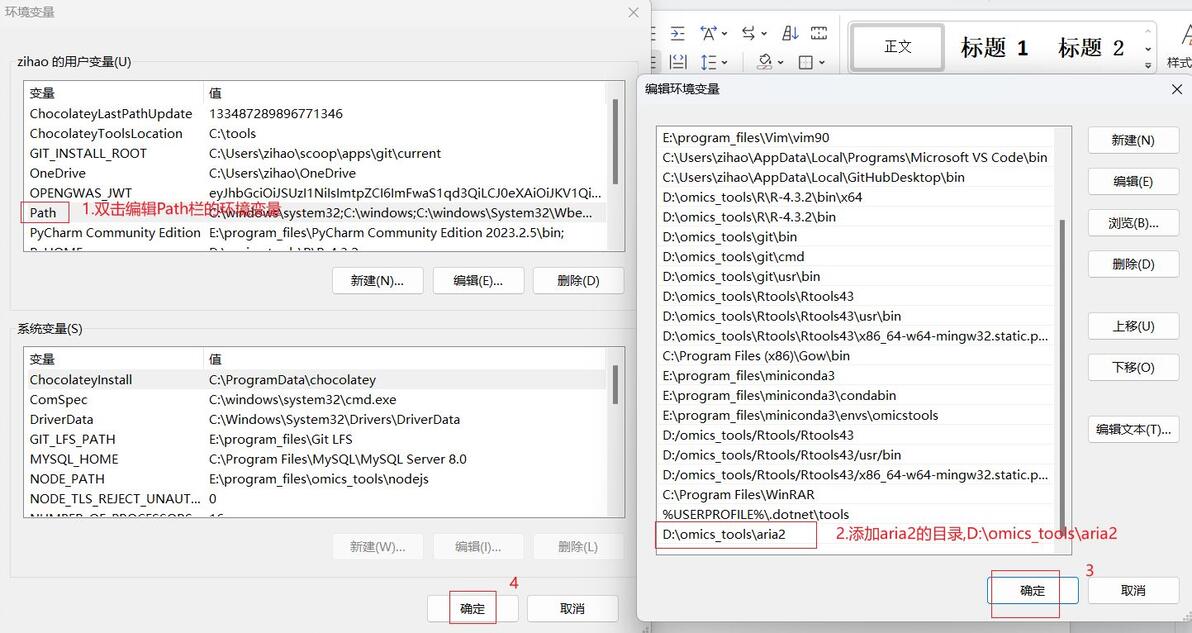Viewport: 1192px width, 633px height.
Task: Click 确定 in the 环境变量 window
Action: click(472, 609)
